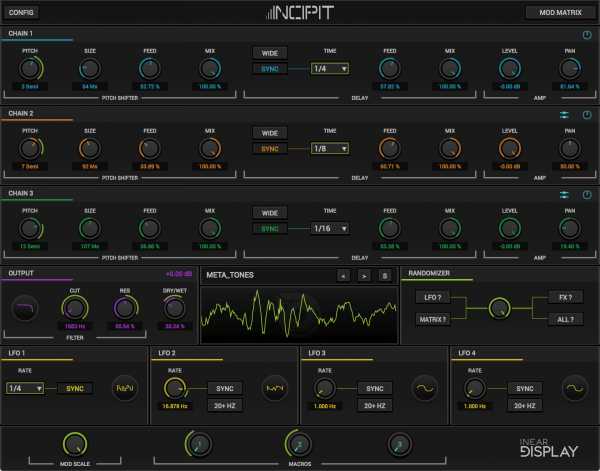
Task: Enable LFO 3 20+ HZ range
Action: [x=375, y=406]
